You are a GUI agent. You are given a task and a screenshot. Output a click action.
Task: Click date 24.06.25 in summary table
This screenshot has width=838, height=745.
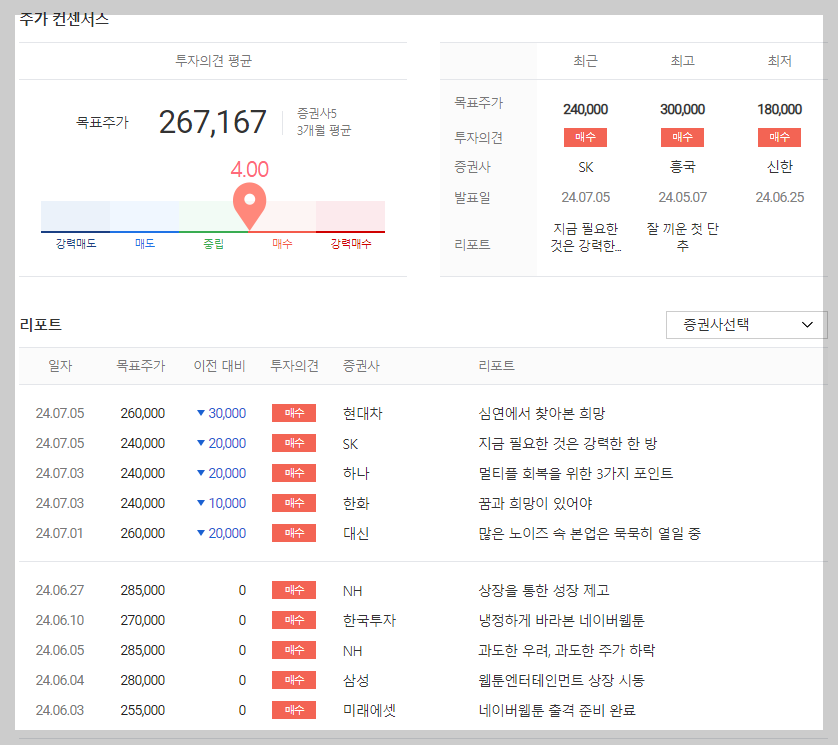779,197
